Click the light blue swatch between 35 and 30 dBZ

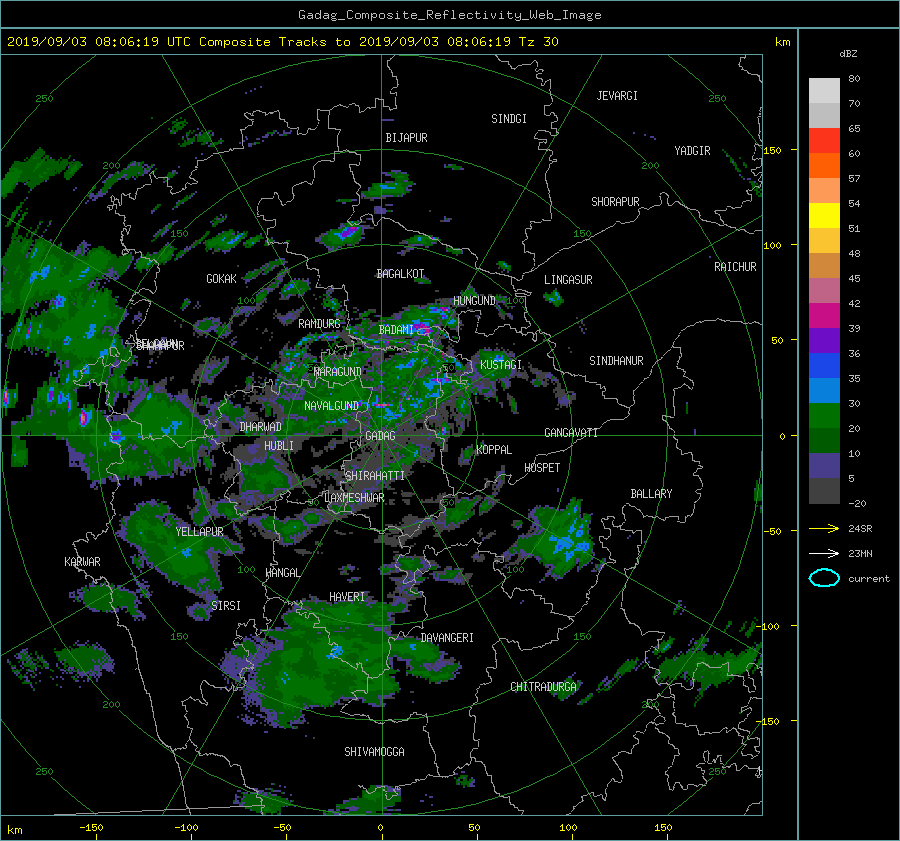[824, 390]
